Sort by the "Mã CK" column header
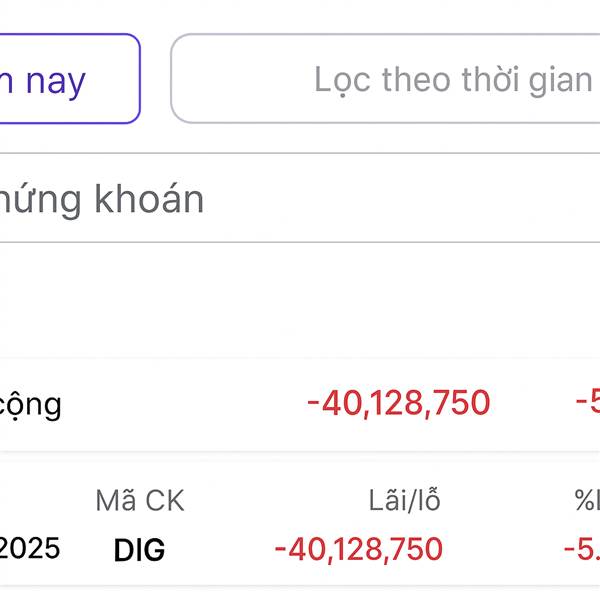 [x=140, y=500]
